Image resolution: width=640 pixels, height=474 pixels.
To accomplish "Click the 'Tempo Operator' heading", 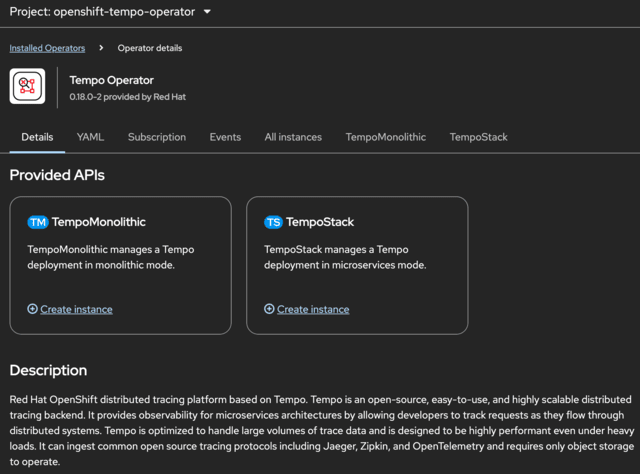I will 111,80.
